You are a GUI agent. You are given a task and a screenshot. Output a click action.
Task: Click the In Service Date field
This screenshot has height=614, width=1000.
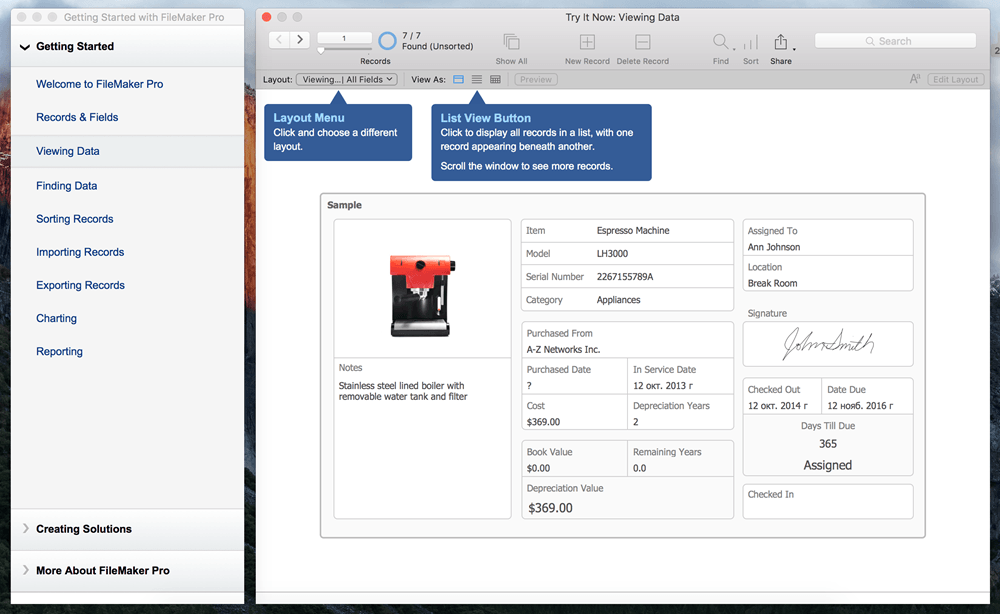pyautogui.click(x=680, y=377)
